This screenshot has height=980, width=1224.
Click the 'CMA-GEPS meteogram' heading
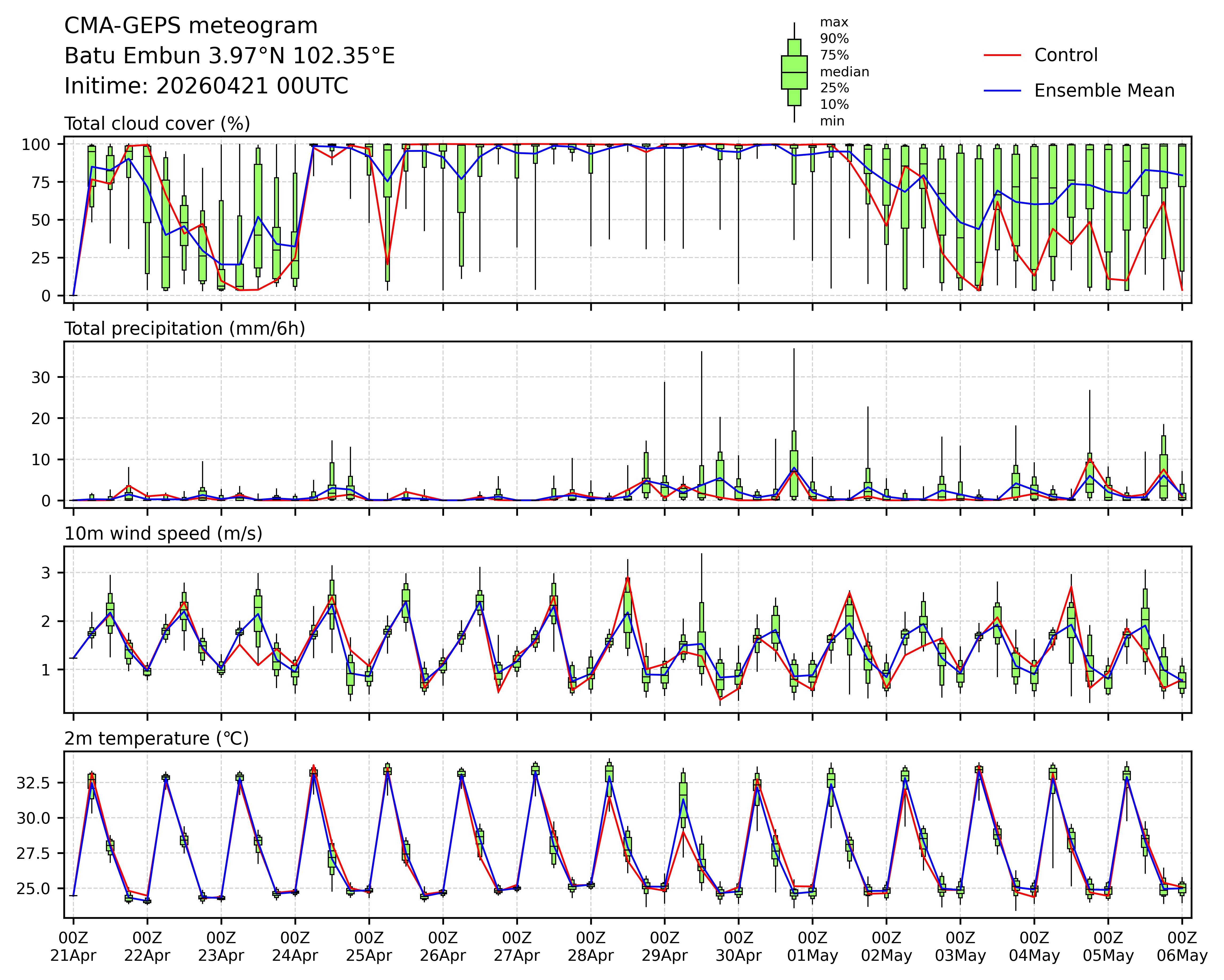click(x=191, y=26)
